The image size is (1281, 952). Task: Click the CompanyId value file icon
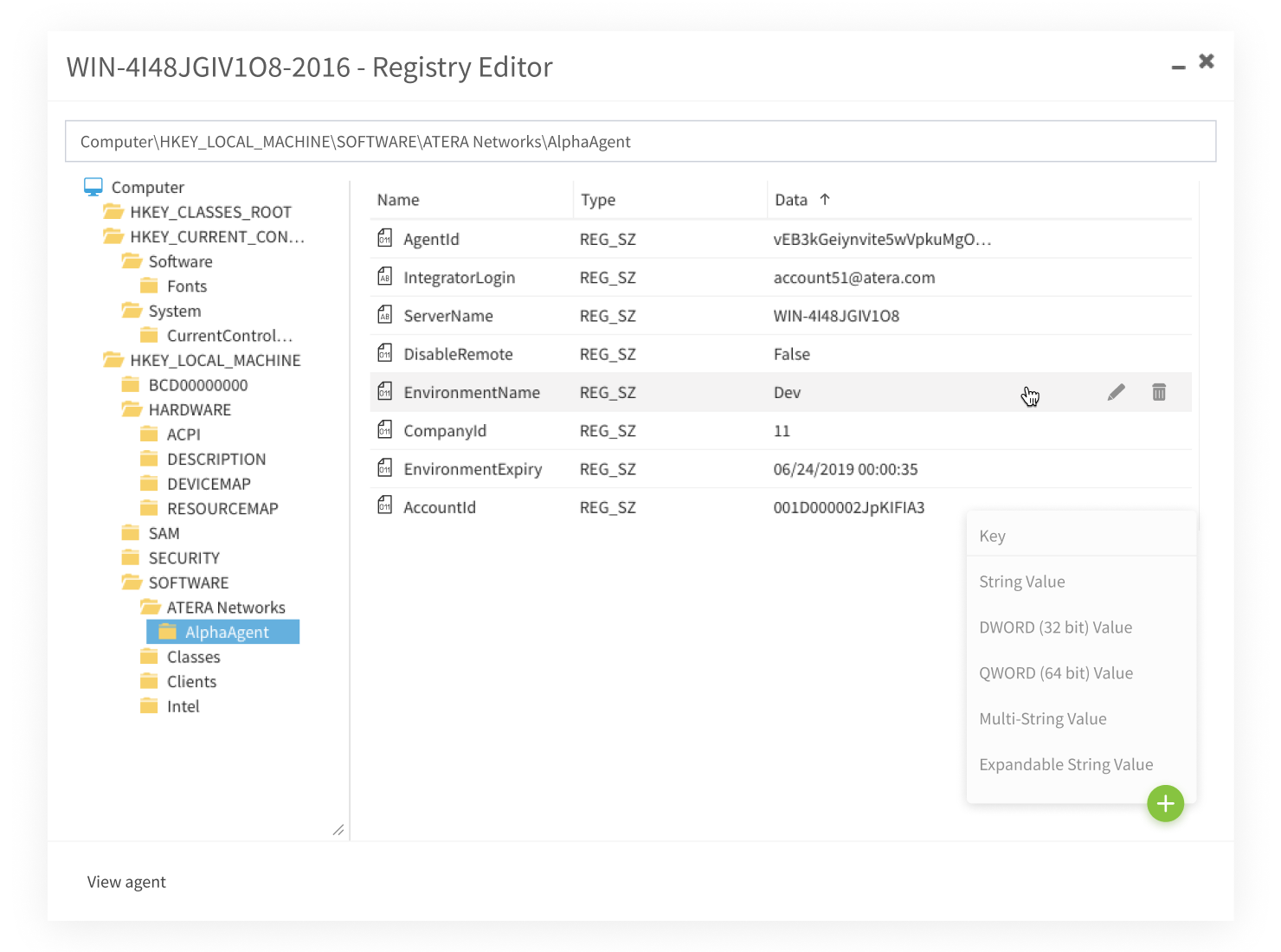click(385, 429)
